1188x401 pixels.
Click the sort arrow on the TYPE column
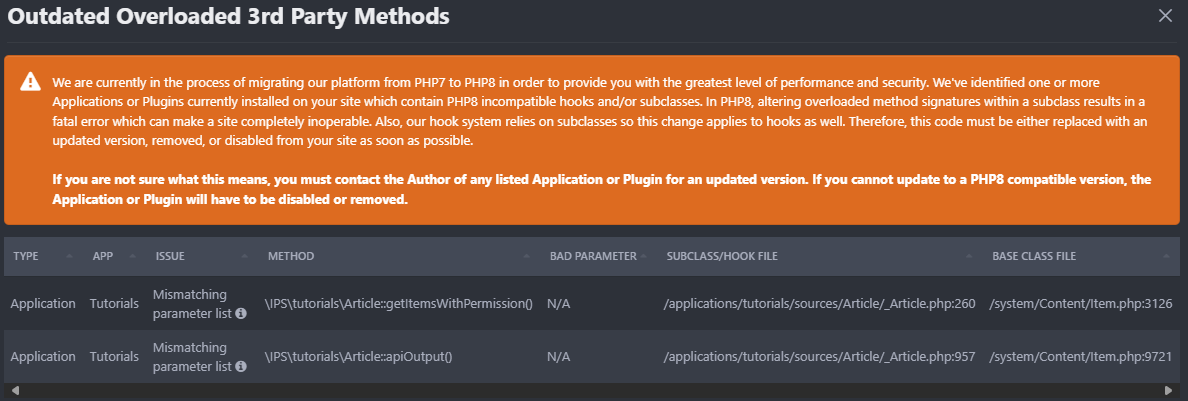pos(69,256)
